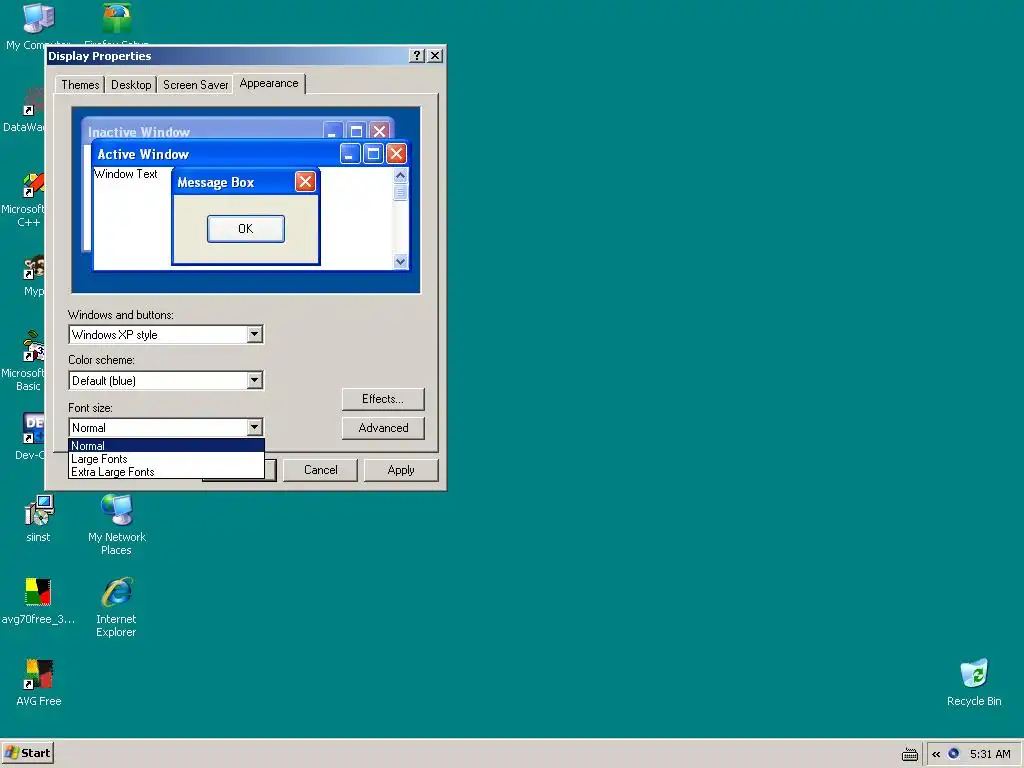1024x768 pixels.
Task: Choose Large Fonts in the font size list
Action: [167, 458]
